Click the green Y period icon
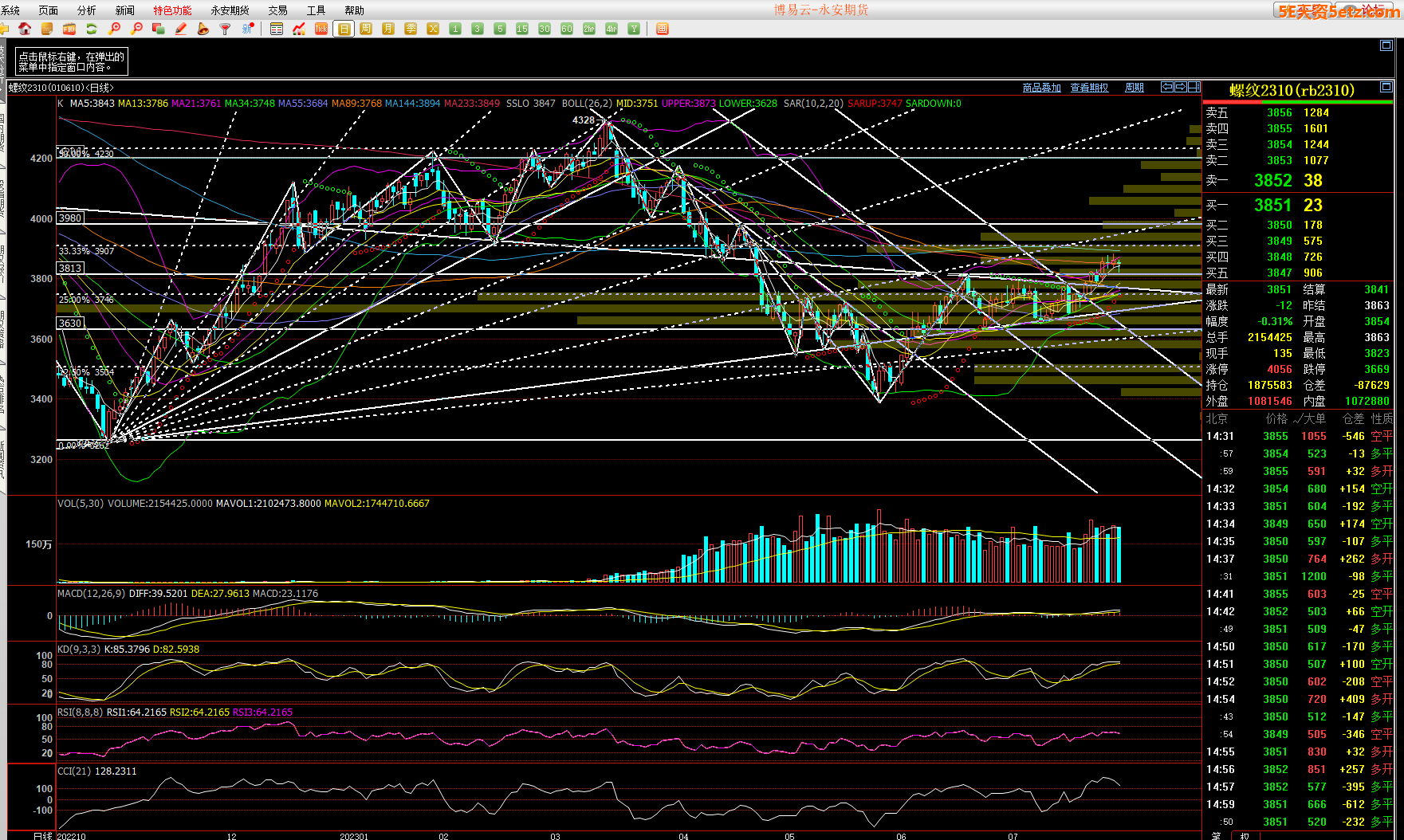Screen dimensions: 1404x840 click(x=634, y=29)
